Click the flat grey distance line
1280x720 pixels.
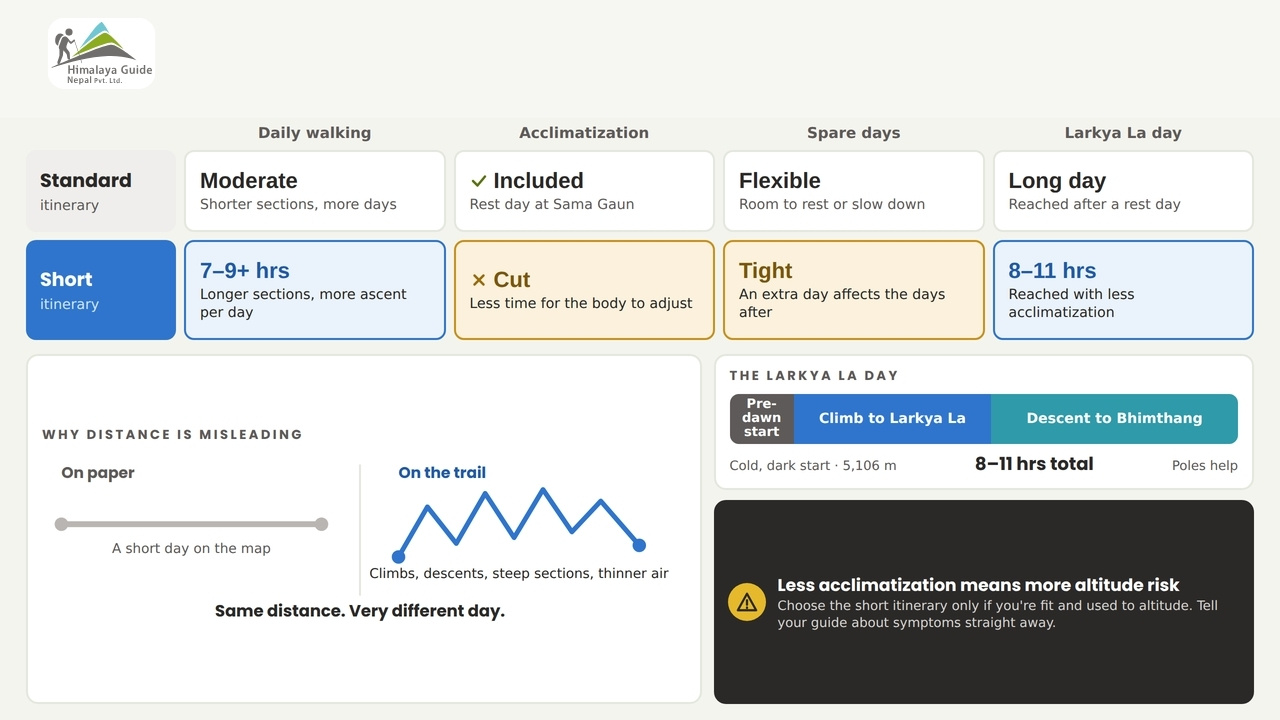pos(191,524)
